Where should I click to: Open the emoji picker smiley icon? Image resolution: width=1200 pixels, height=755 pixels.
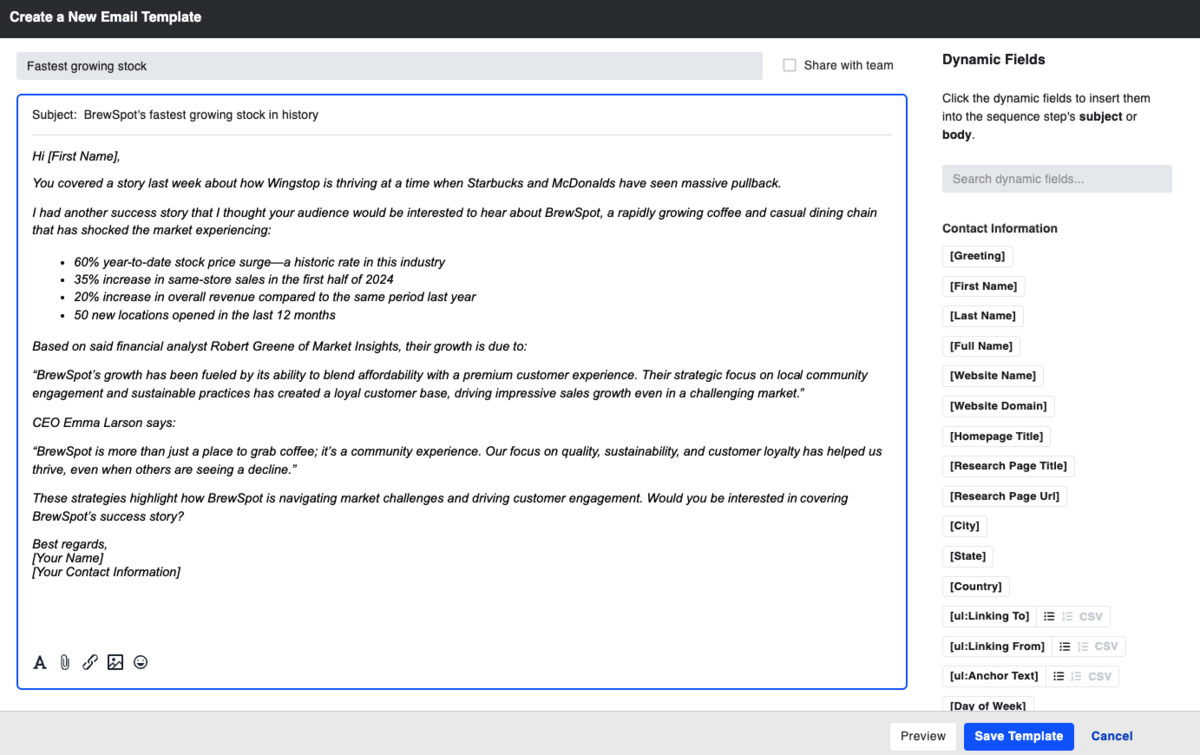tap(141, 662)
